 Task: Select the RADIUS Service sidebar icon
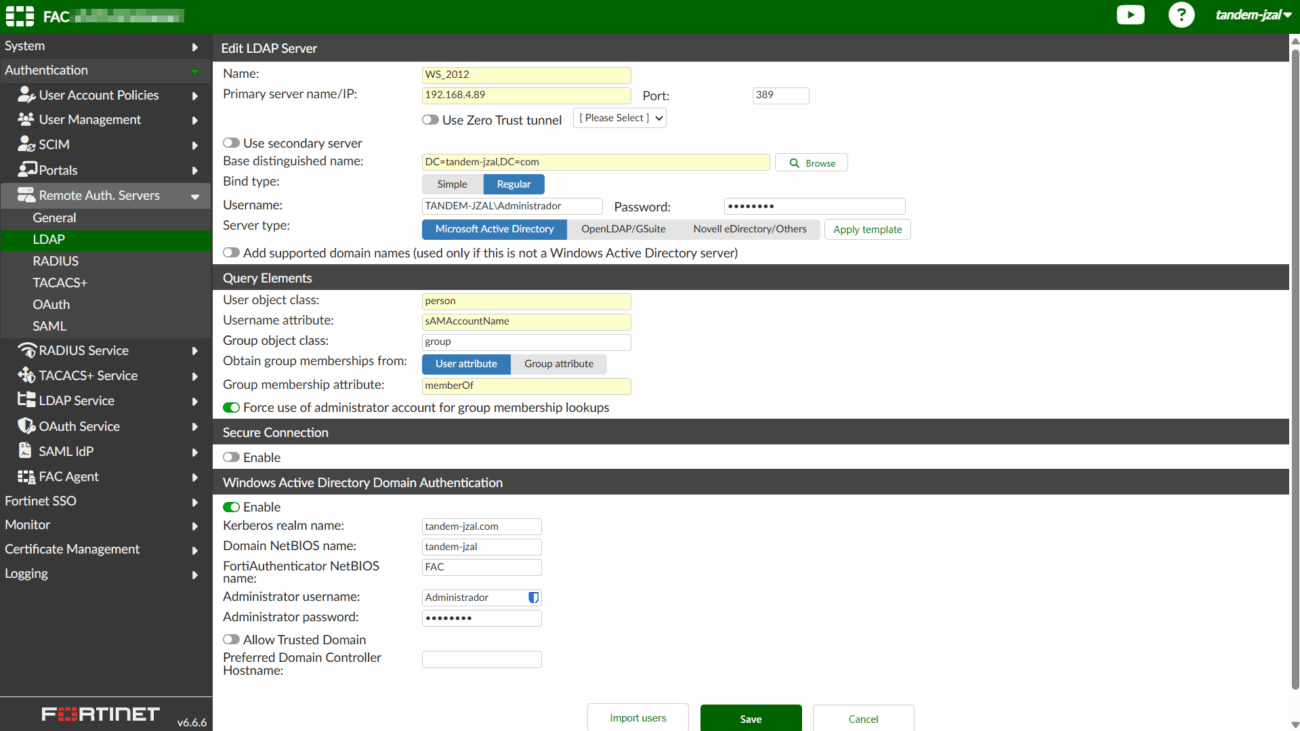tap(27, 350)
